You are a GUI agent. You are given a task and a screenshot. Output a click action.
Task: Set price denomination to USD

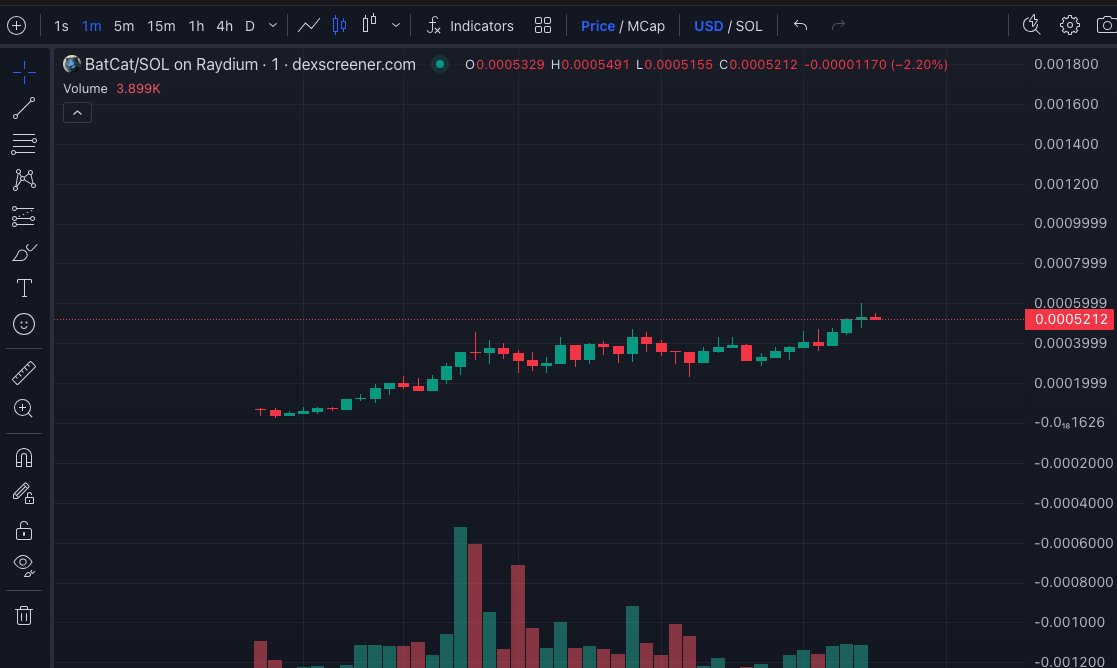coord(708,26)
